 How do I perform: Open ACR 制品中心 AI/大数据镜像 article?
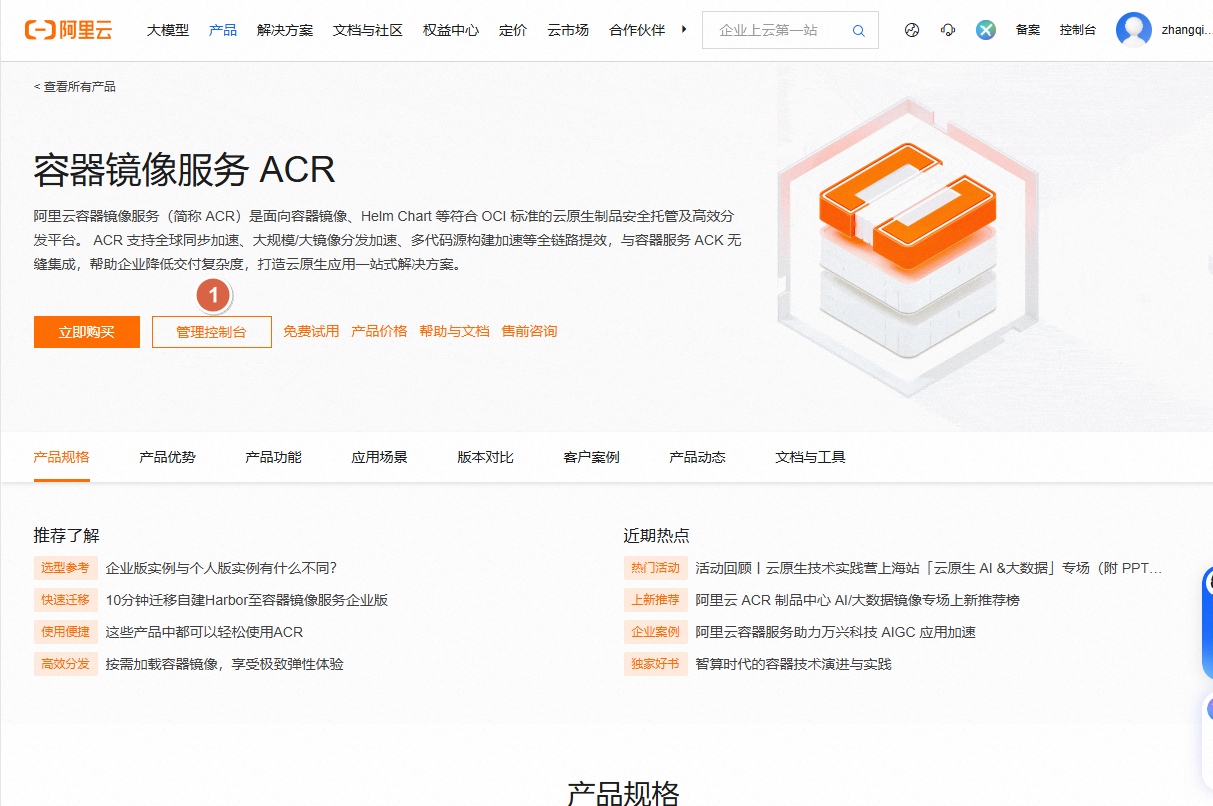coord(858,600)
